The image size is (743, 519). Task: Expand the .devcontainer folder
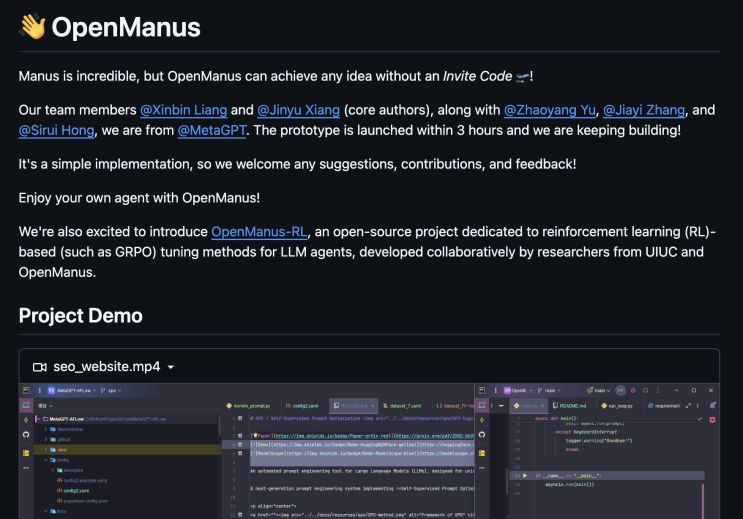(x=46, y=429)
